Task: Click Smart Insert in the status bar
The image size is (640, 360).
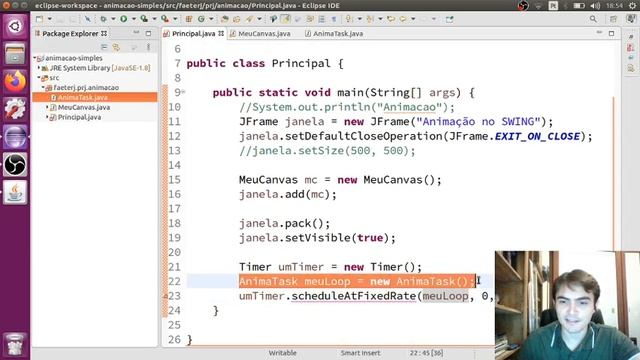Action: click(360, 353)
